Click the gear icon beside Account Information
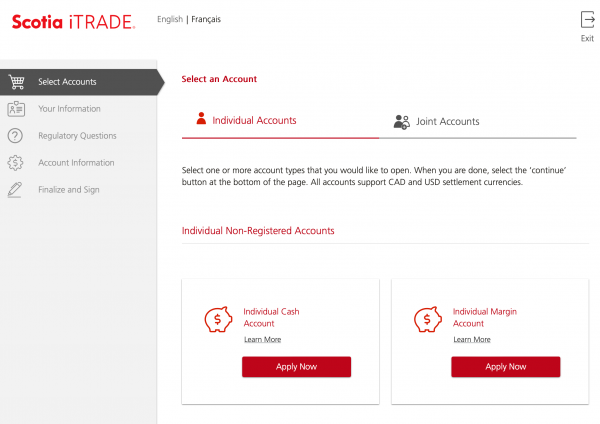This screenshot has width=600, height=424. [16, 163]
